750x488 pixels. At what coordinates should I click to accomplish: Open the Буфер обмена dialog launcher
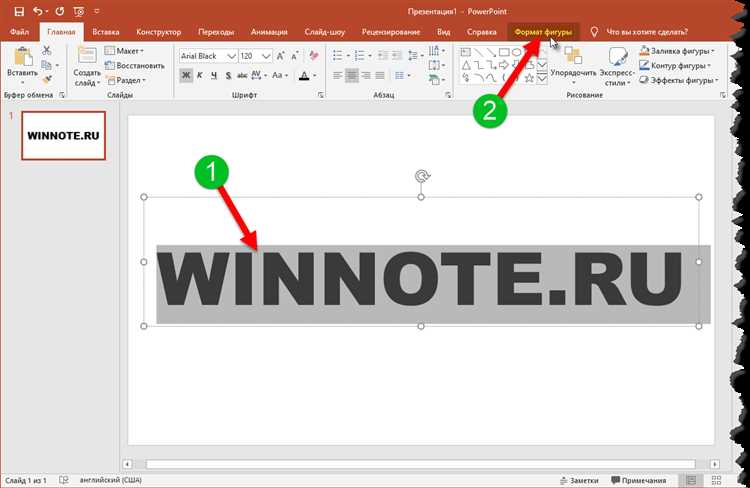(62, 95)
